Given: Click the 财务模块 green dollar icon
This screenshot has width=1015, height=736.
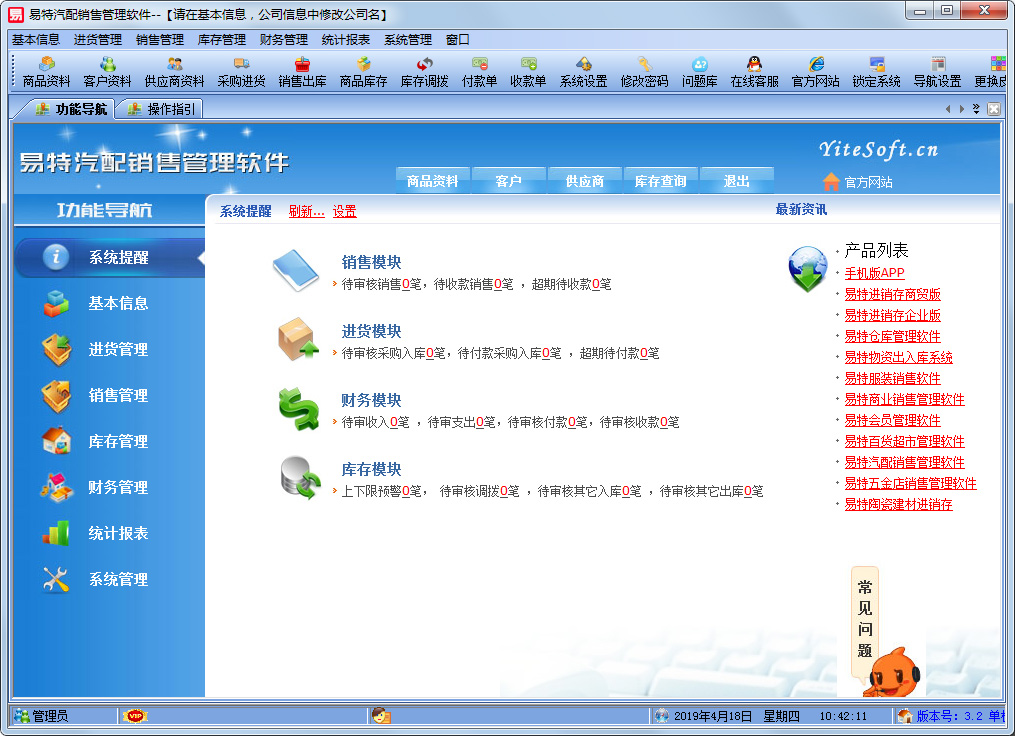Looking at the screenshot, I should point(298,408).
